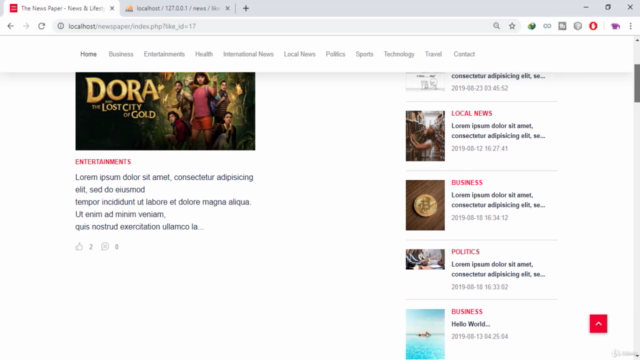Screen dimensions: 640x360
Task: Click the date 2019-08-18 16:33:02
Action: (x=480, y=287)
